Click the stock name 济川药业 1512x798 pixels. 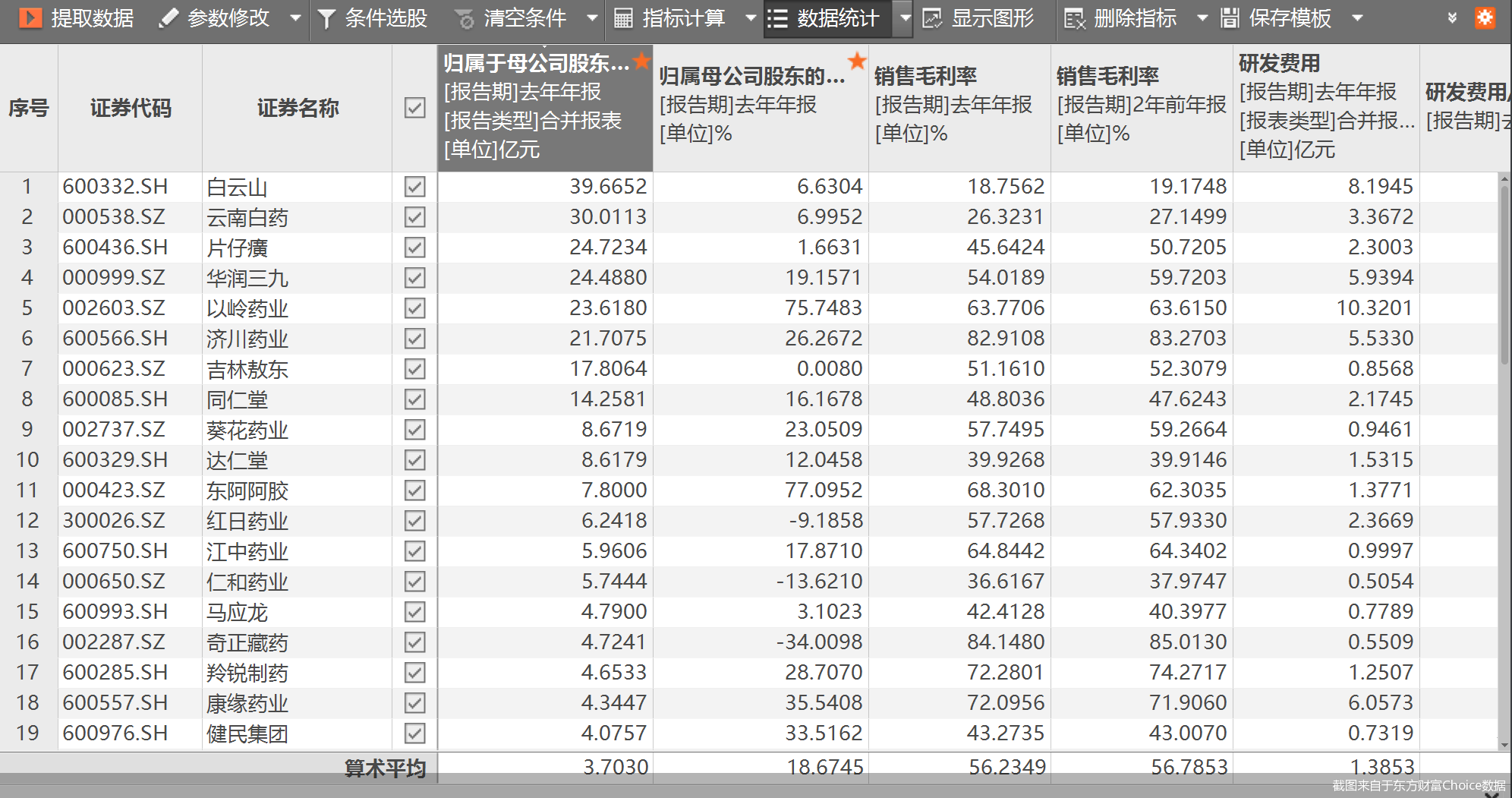[x=247, y=339]
